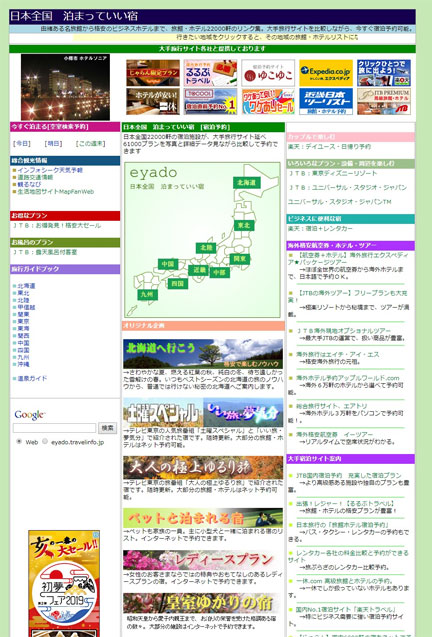Focus the Google search text field
Screen dimensions: 432x637
(54, 428)
